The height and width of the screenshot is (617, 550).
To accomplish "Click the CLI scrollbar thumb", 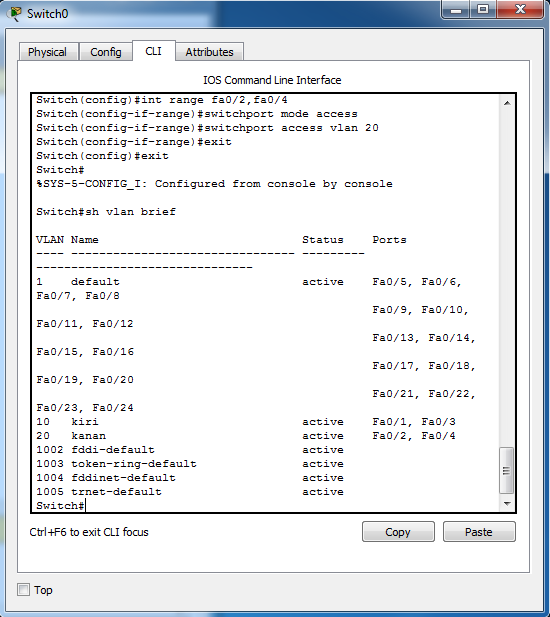I will point(506,470).
